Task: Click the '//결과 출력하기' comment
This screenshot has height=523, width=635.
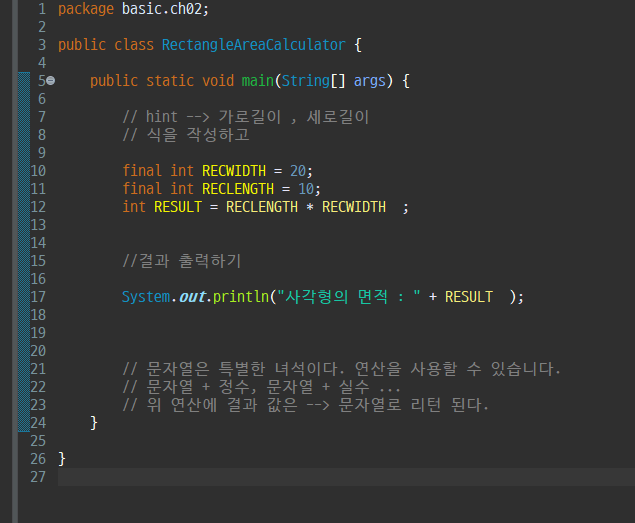Action: click(x=182, y=260)
